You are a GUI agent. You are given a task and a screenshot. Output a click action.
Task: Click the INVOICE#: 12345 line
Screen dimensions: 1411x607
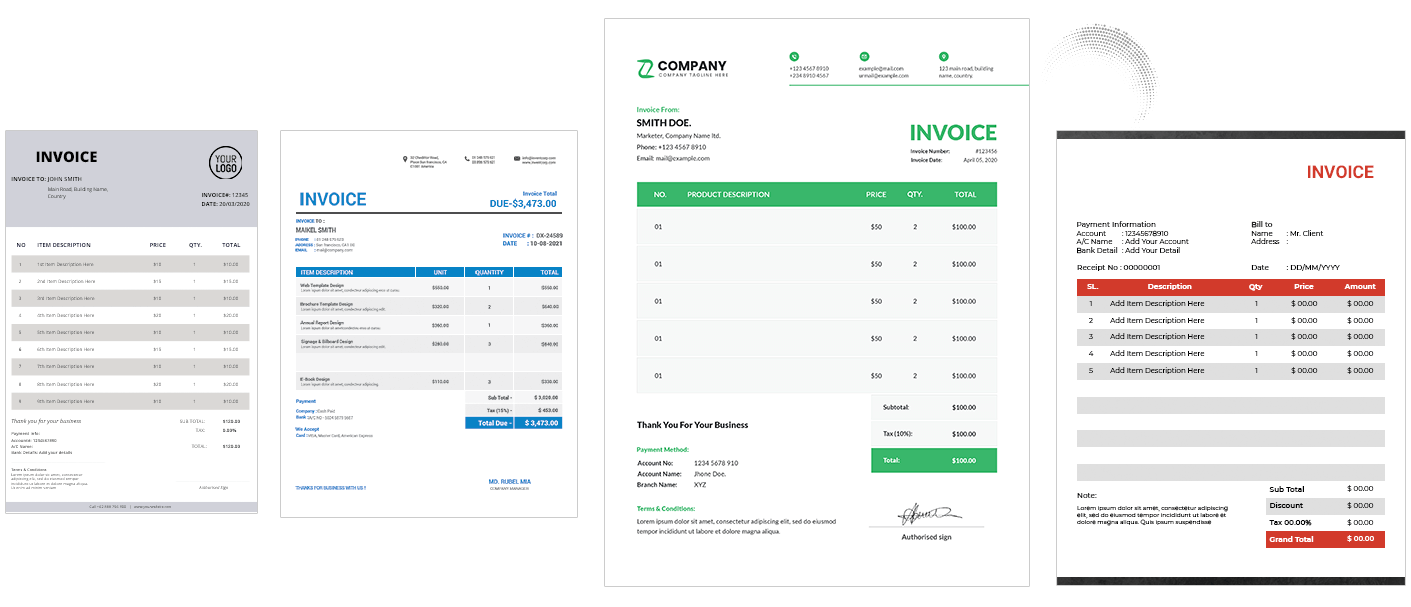pyautogui.click(x=225, y=195)
